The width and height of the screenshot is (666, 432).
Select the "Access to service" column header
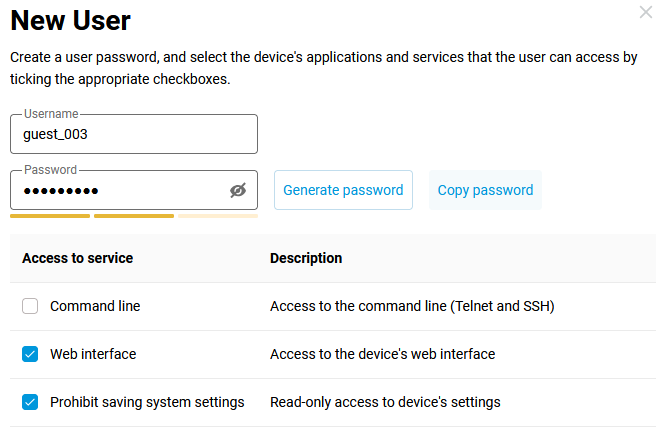pyautogui.click(x=77, y=258)
